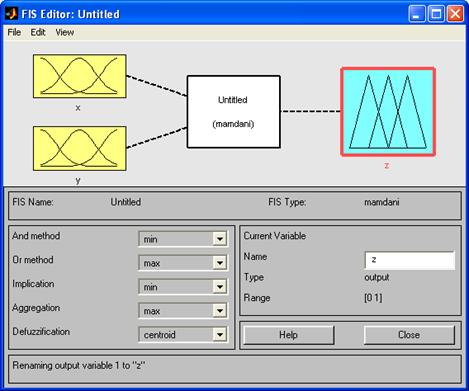Click the FIS Name value Untitled

tap(126, 202)
